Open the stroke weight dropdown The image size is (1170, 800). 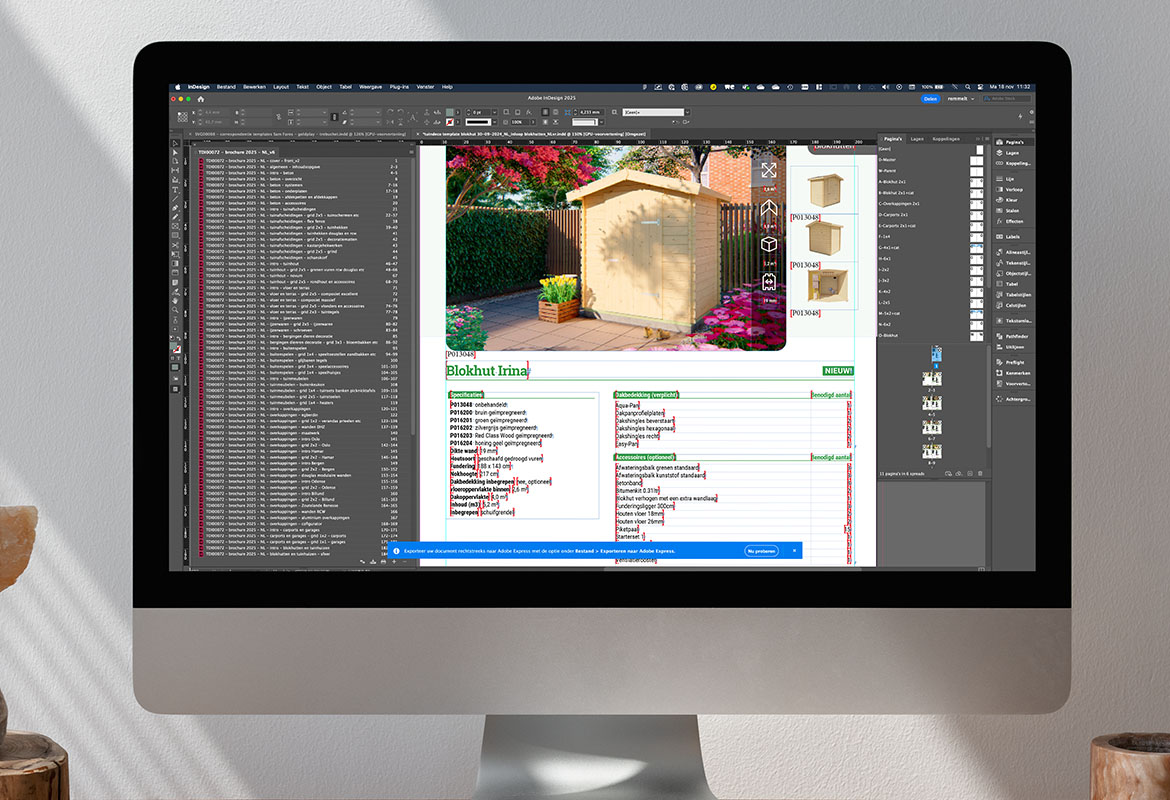(495, 112)
